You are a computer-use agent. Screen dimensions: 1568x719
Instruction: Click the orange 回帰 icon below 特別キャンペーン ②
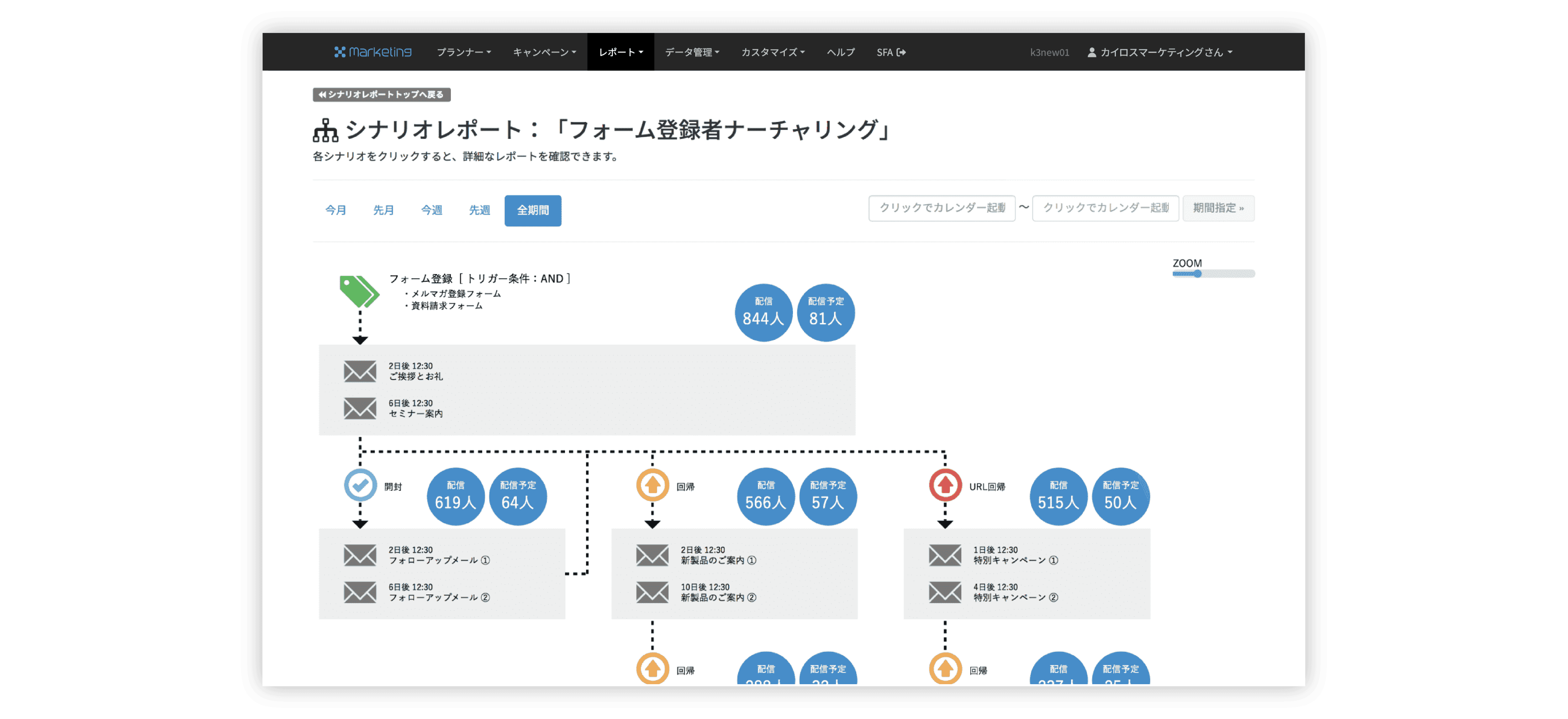tap(945, 669)
